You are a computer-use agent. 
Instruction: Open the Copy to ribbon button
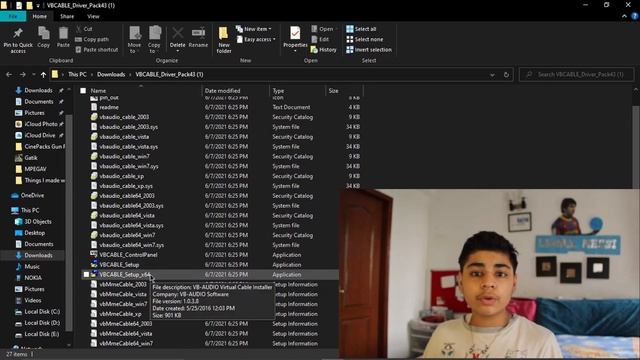[x=154, y=40]
